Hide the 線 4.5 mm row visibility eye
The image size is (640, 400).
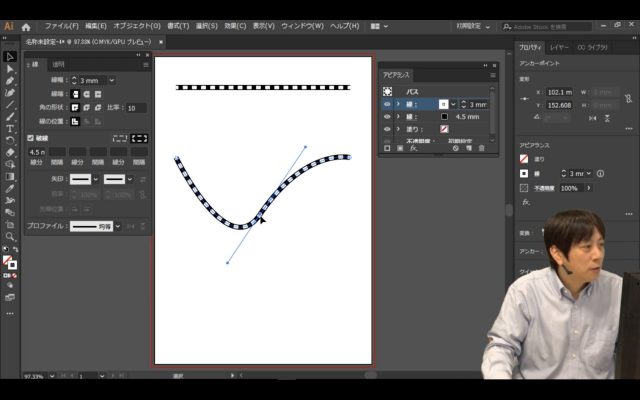tap(387, 117)
